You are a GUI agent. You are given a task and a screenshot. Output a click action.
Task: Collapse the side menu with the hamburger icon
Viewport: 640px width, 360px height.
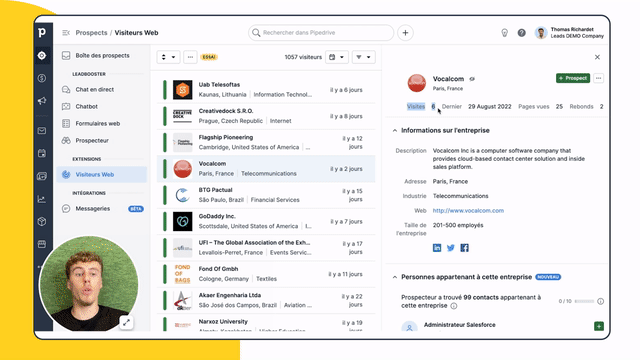pos(66,33)
